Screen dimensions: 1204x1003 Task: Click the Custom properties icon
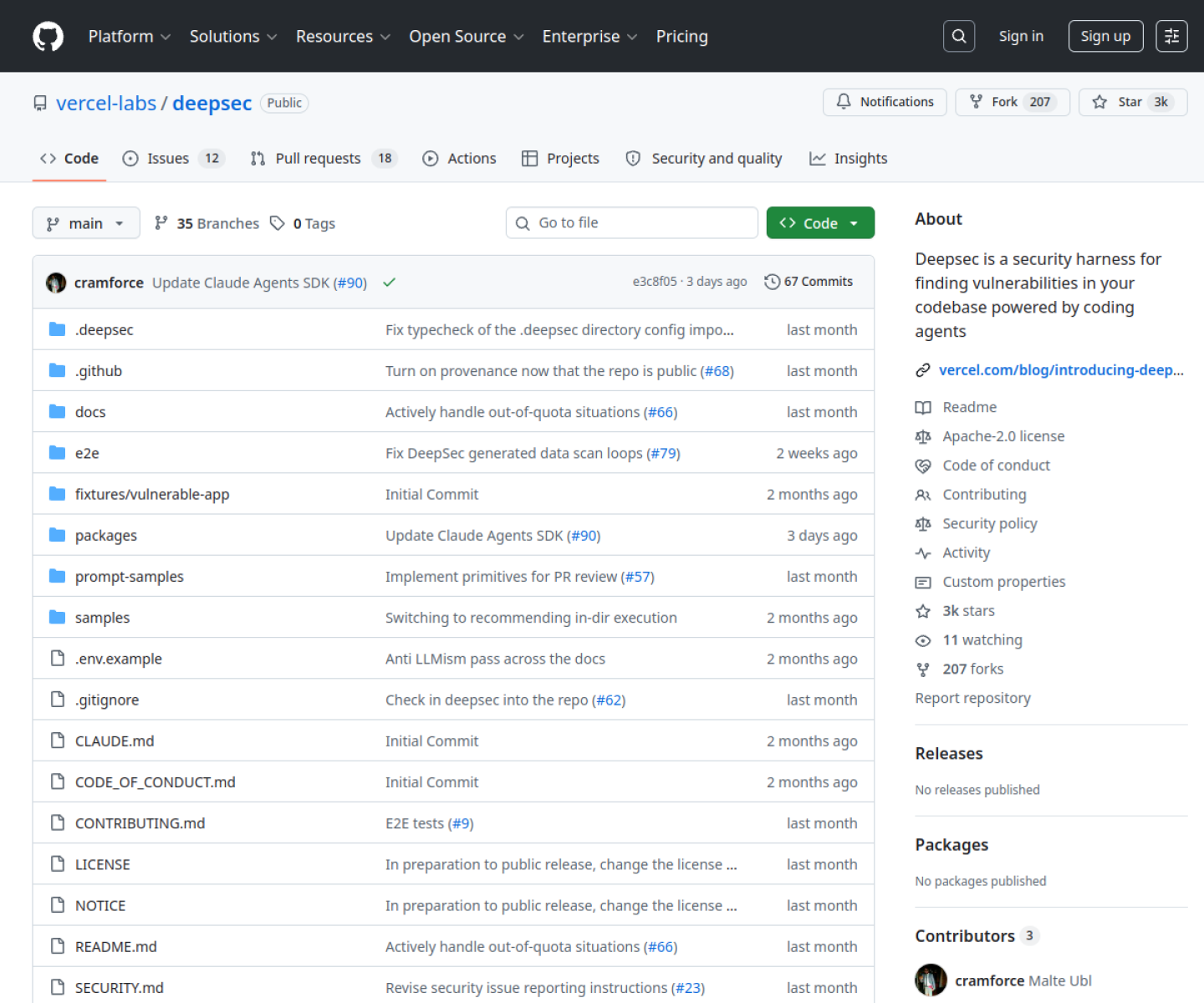tap(923, 582)
